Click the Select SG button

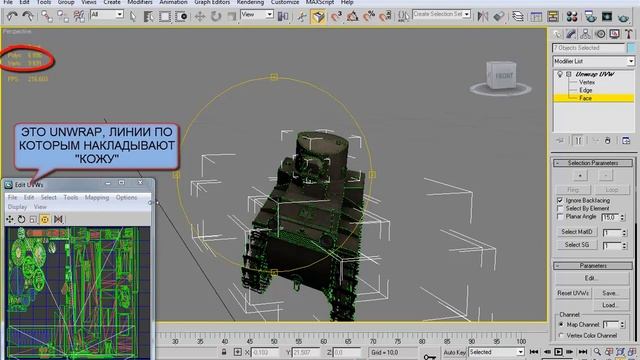point(576,245)
